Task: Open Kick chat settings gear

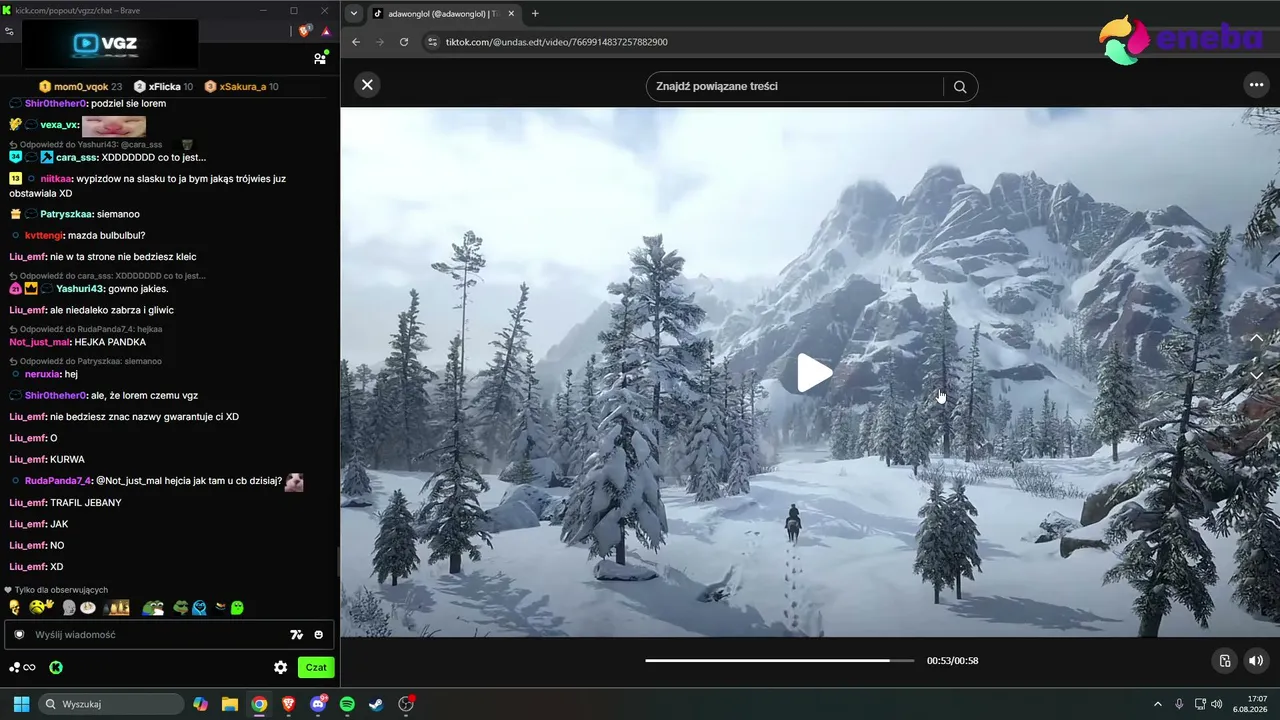Action: click(x=281, y=667)
